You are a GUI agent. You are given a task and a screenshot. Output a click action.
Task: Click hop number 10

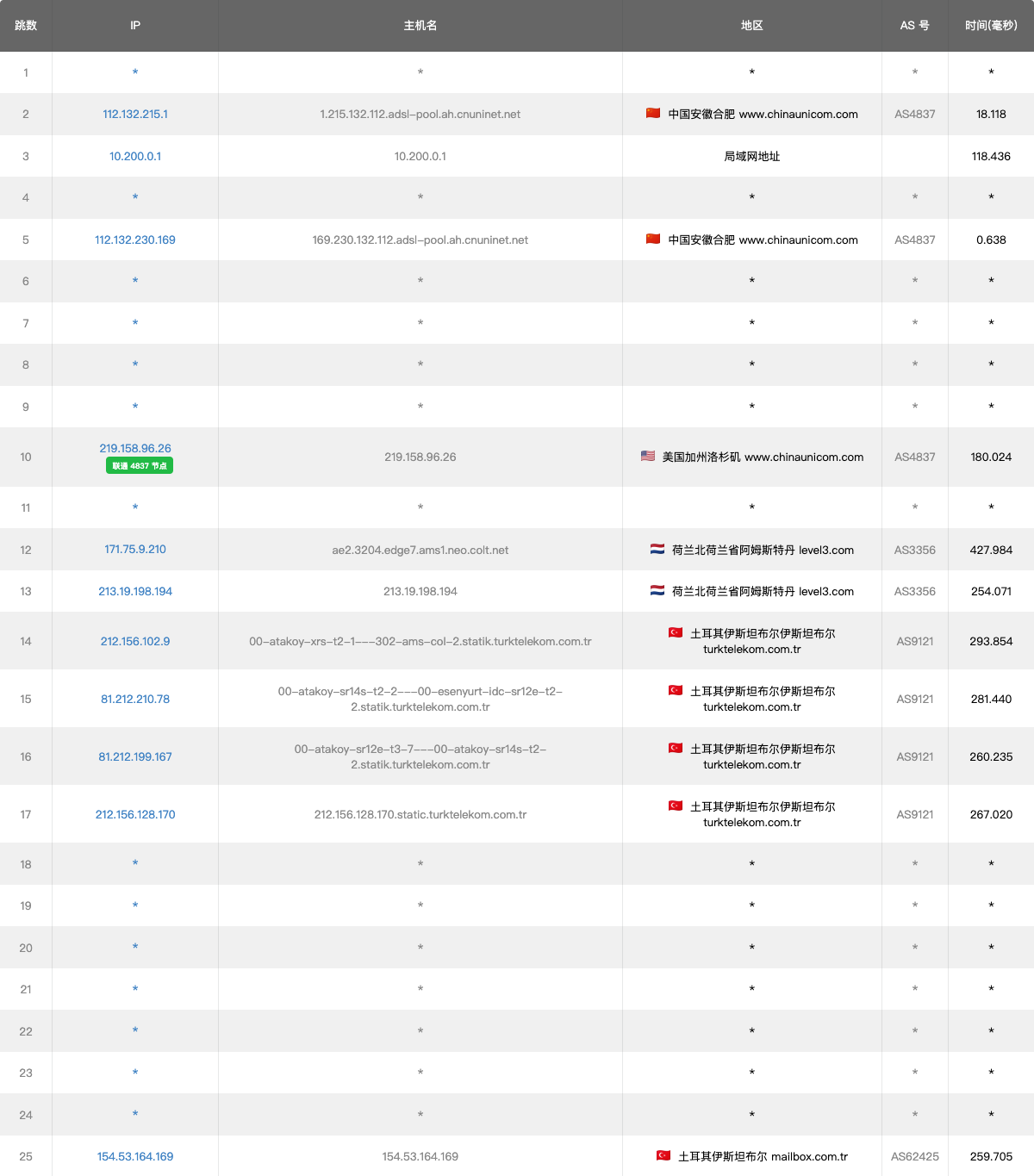tap(26, 457)
